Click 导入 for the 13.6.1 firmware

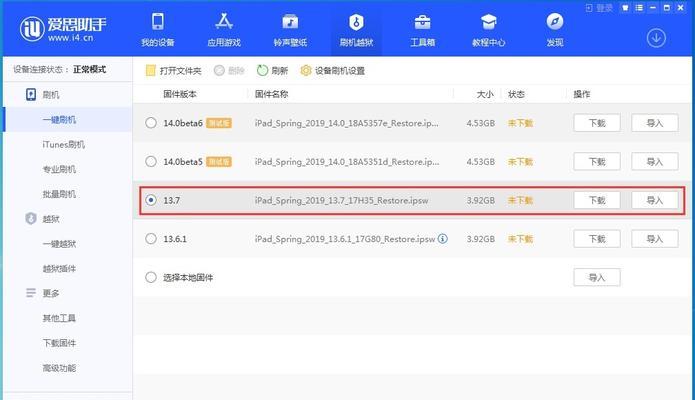(x=655, y=239)
